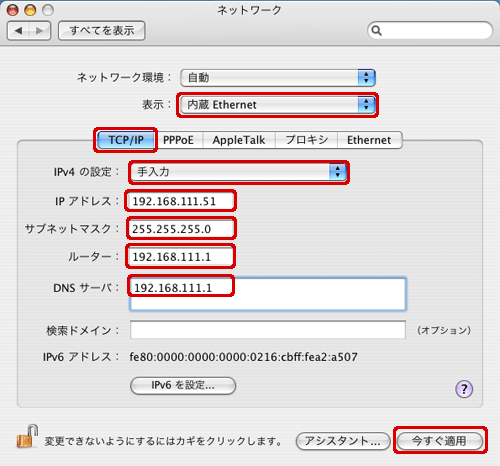Click the DNS サーバ text area
This screenshot has height=466, width=500.
coord(268,294)
